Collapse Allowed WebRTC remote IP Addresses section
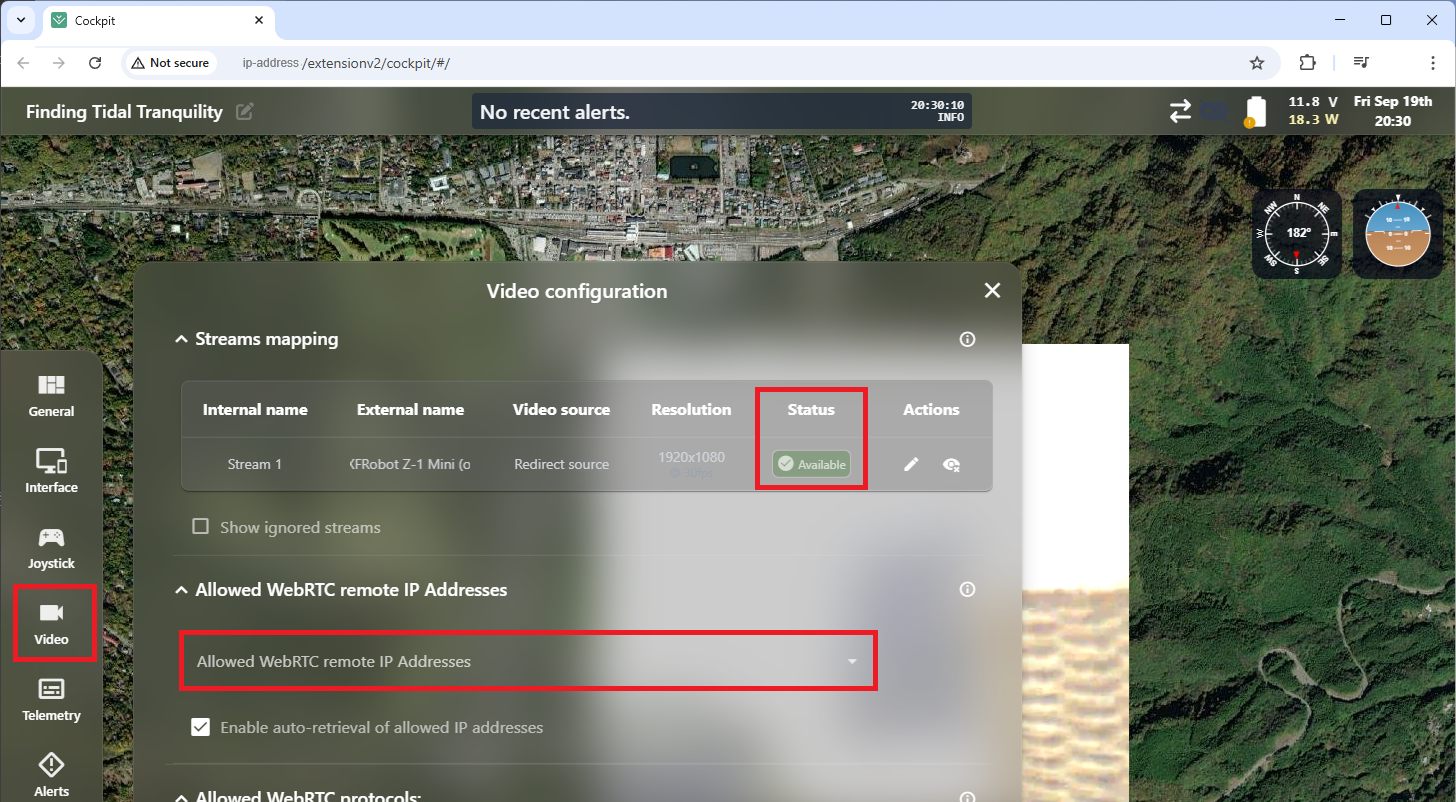 (181, 590)
